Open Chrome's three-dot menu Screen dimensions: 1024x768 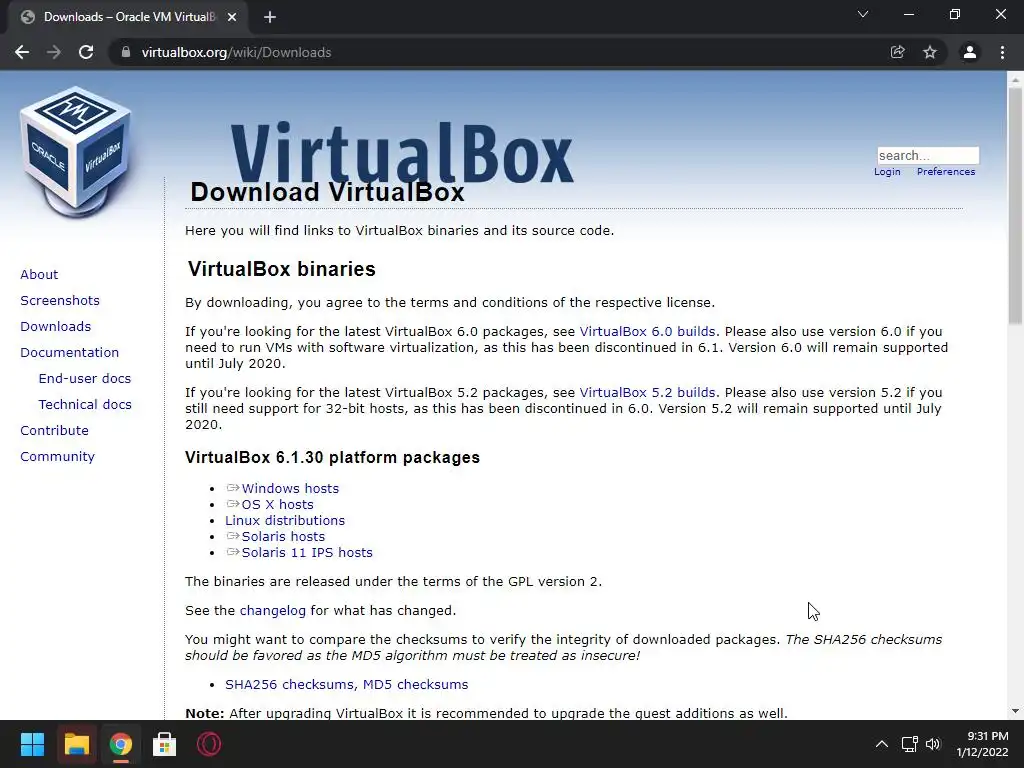(x=1002, y=52)
